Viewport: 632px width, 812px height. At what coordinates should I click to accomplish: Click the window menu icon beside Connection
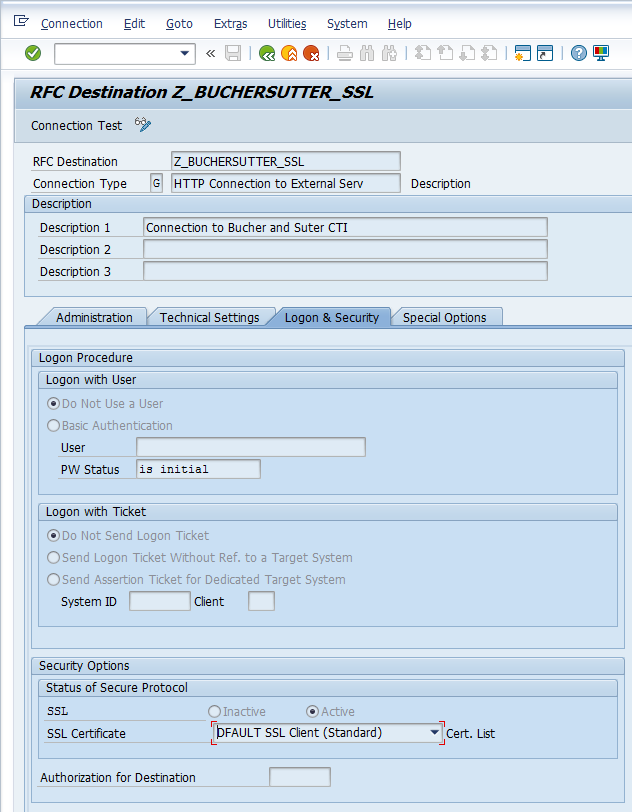21,21
